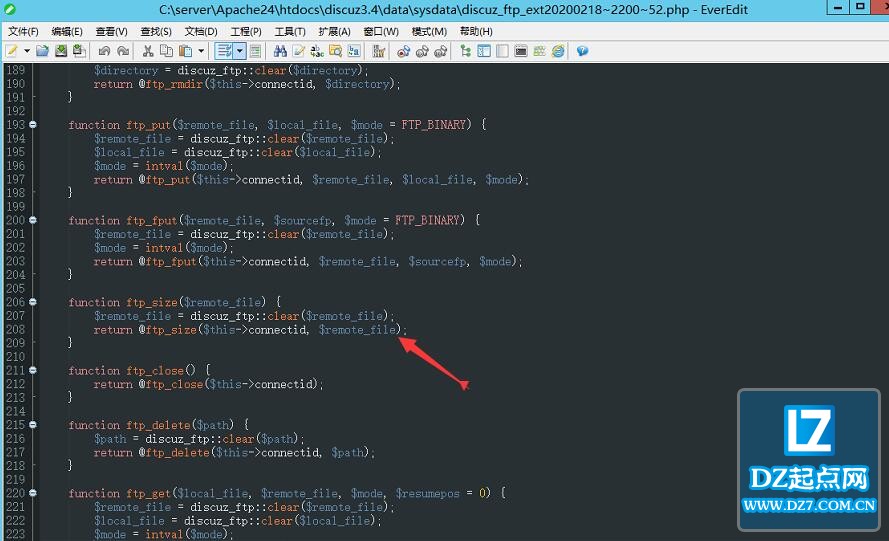
Task: Click the document list icon beside wrap dropdown
Action: click(255, 51)
